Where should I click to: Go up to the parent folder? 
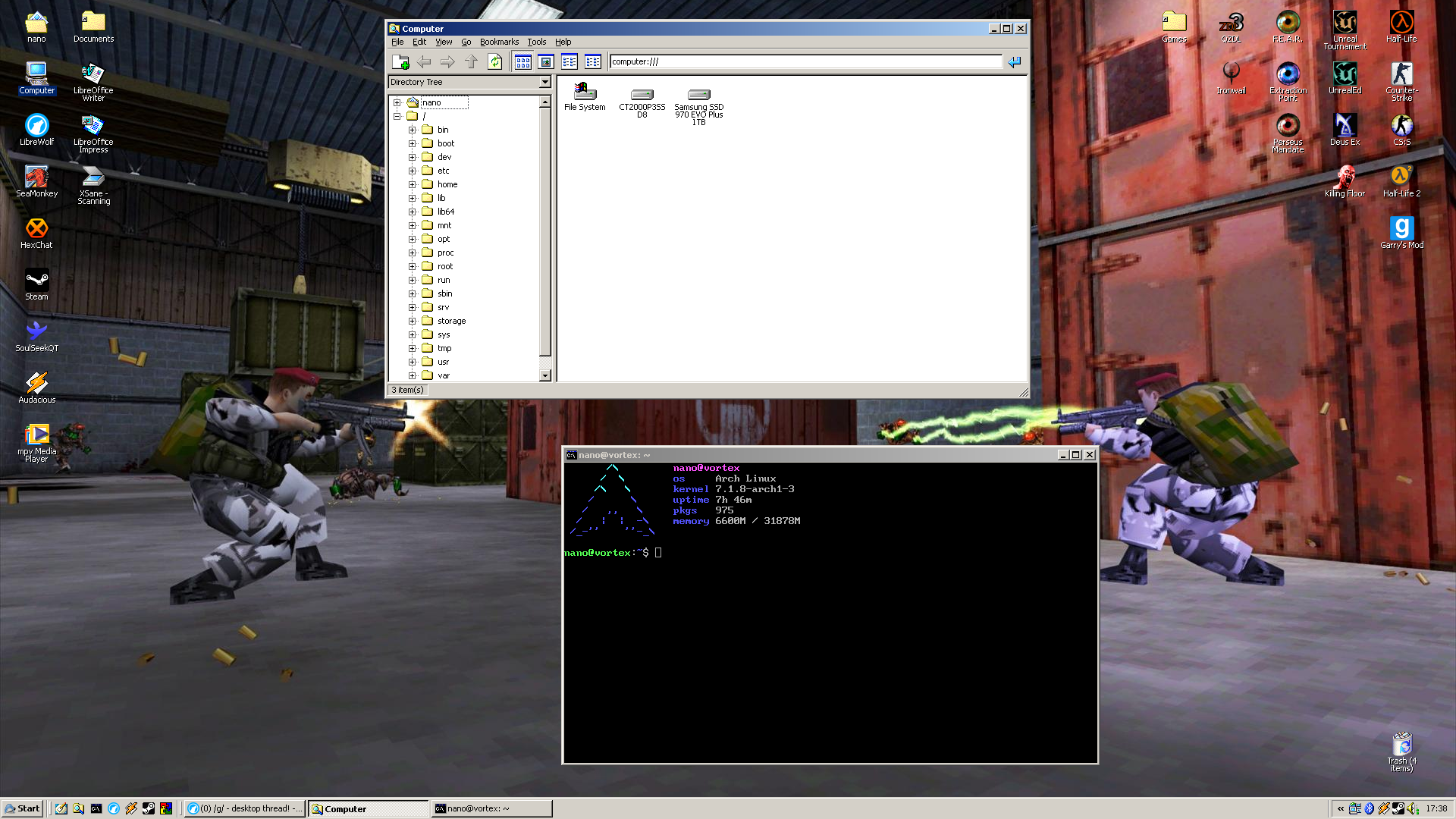471,62
